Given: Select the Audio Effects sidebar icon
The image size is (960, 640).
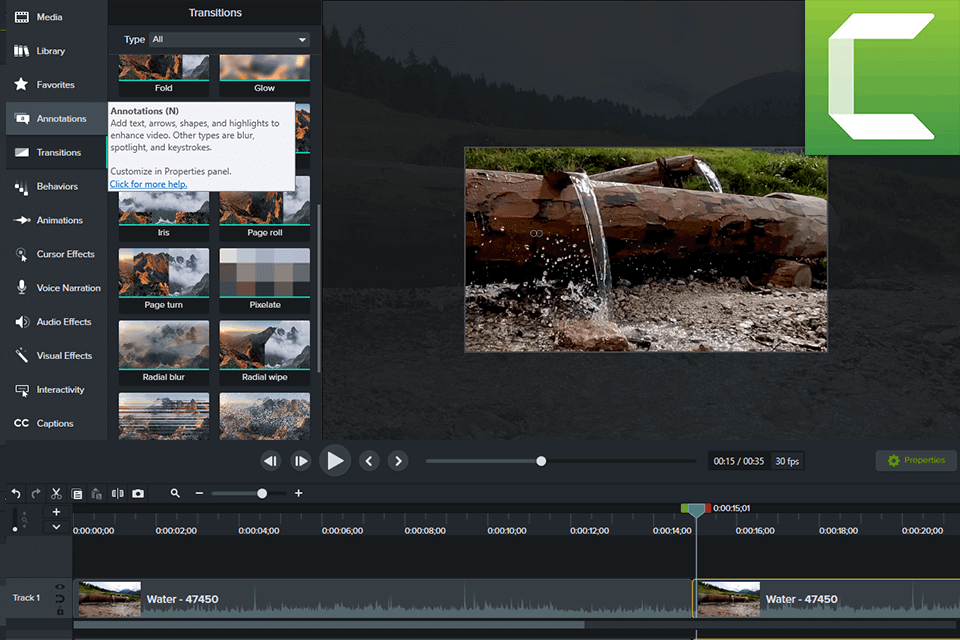Looking at the screenshot, I should tap(55, 322).
